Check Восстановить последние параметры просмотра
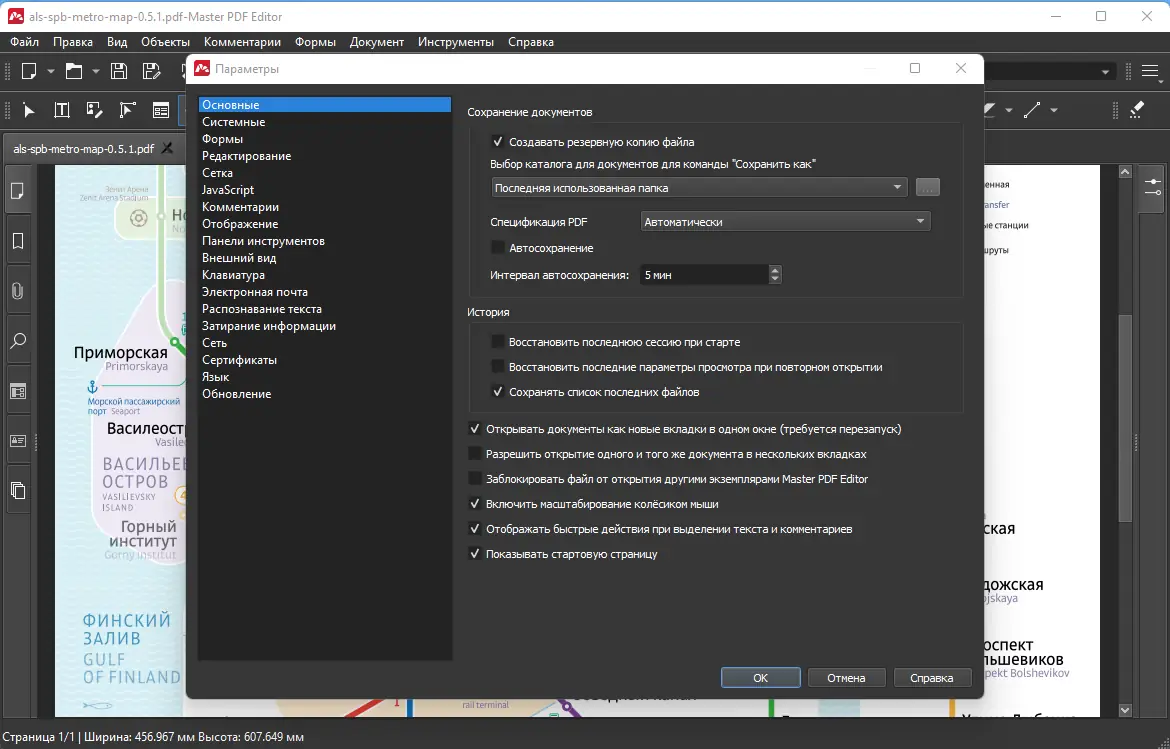Viewport: 1170px width, 749px height. tap(498, 367)
